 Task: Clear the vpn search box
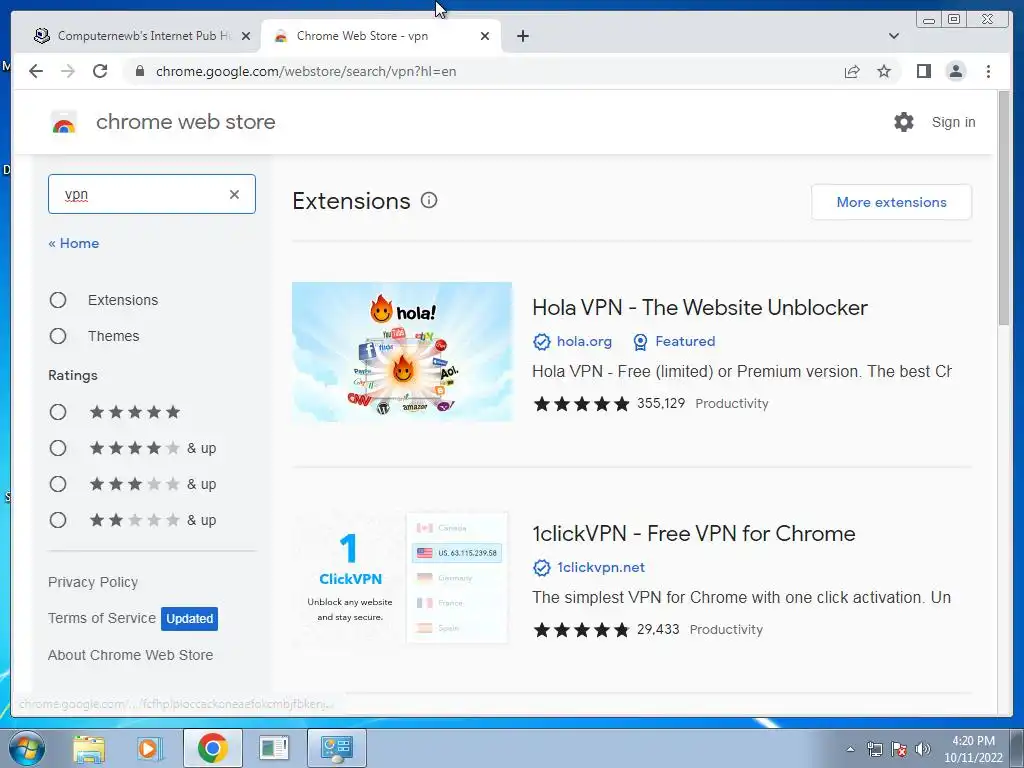234,194
